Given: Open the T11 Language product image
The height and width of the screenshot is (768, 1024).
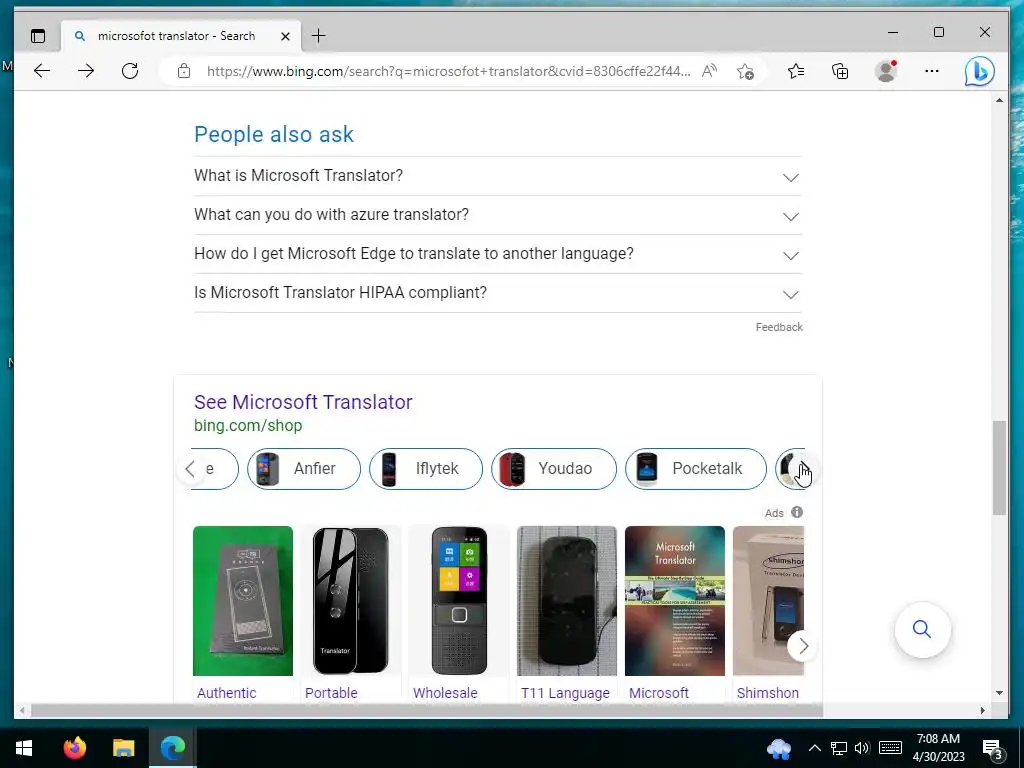Looking at the screenshot, I should point(567,601).
